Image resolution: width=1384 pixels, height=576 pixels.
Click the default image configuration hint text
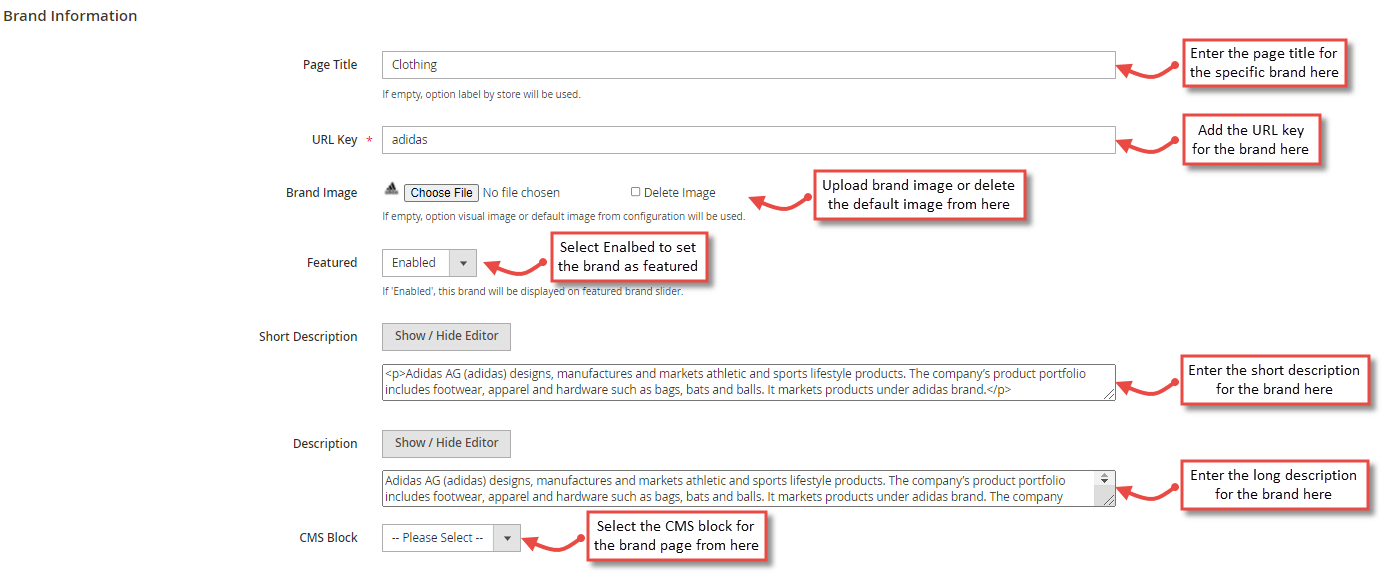(x=563, y=216)
